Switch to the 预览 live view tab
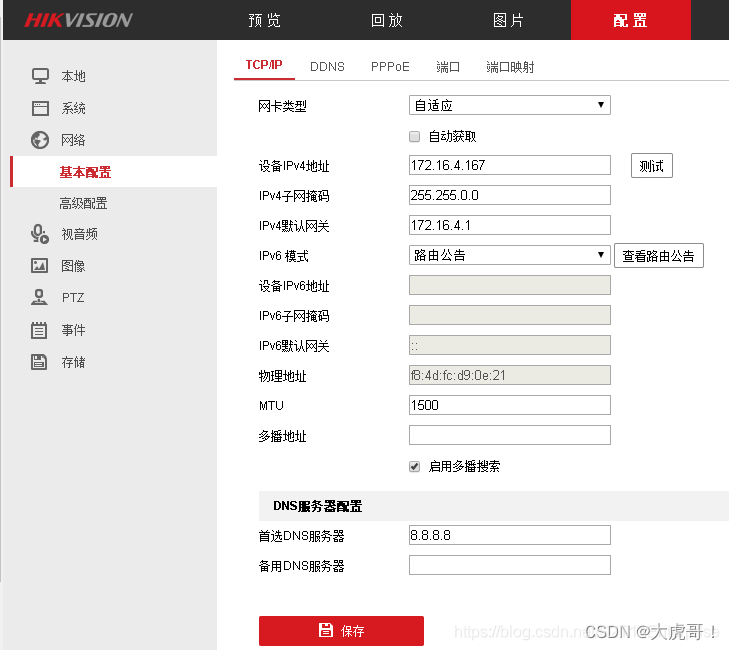 coord(265,20)
